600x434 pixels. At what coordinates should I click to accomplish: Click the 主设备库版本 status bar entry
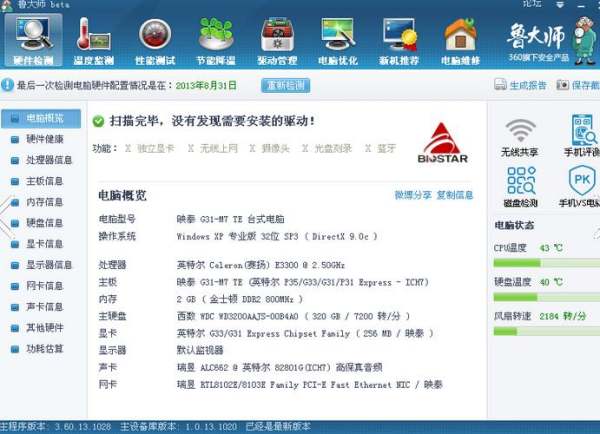coord(179,427)
